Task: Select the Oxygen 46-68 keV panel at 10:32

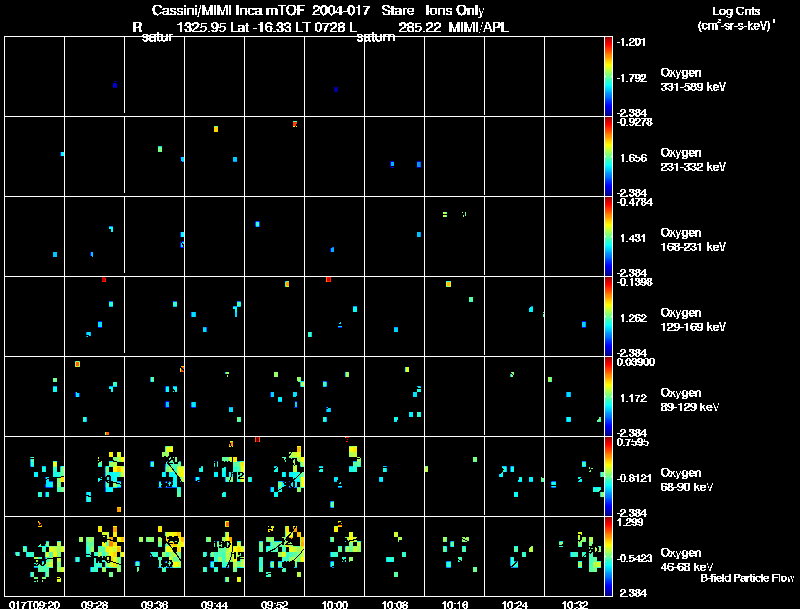Action: click(x=574, y=556)
